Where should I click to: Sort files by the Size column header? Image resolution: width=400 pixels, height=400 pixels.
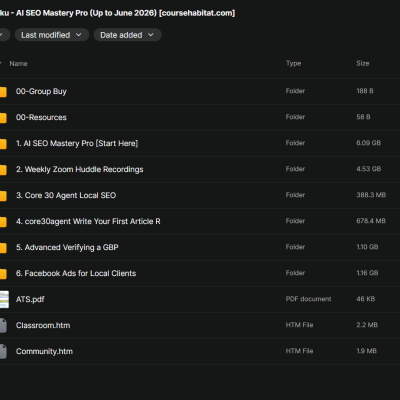coord(363,63)
